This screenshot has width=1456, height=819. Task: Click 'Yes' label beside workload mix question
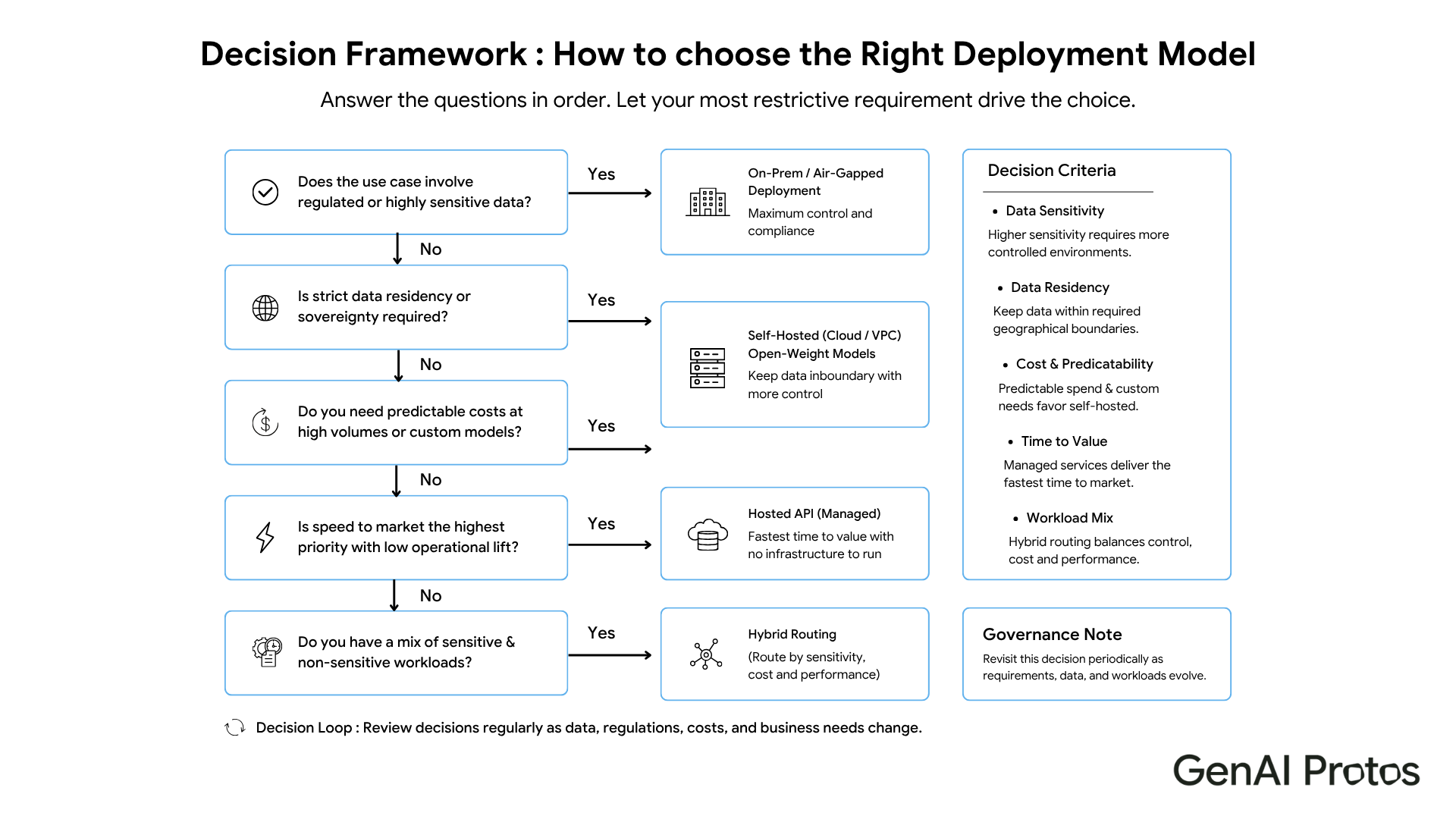point(601,633)
